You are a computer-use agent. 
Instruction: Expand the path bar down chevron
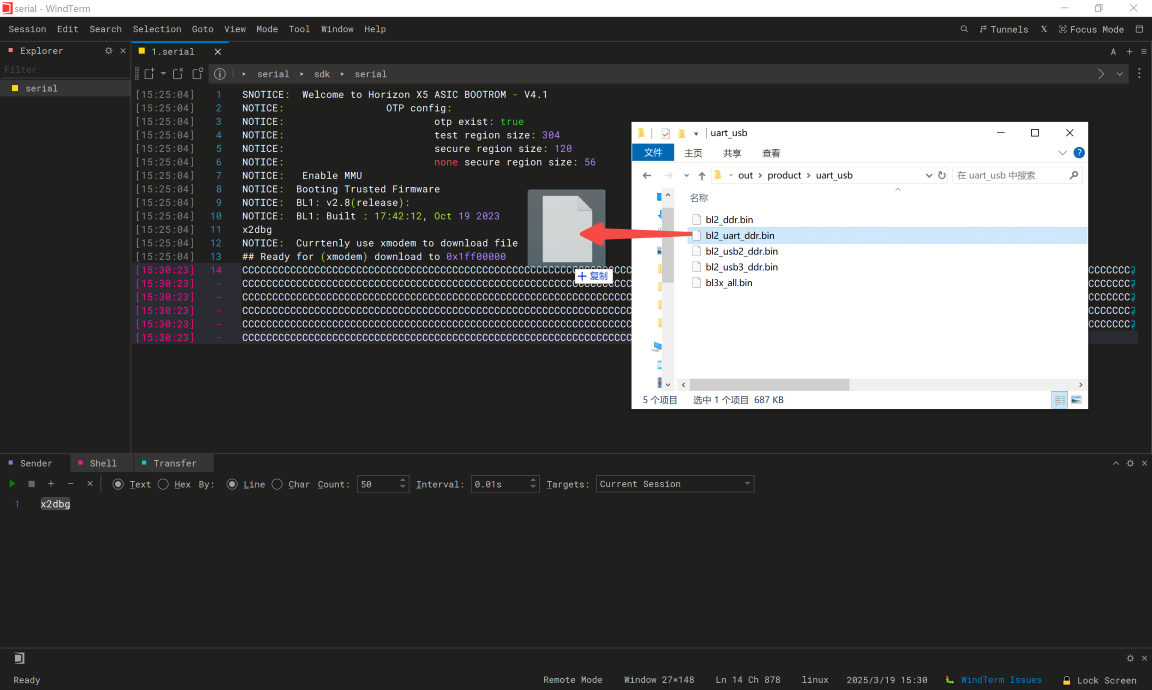click(1120, 73)
